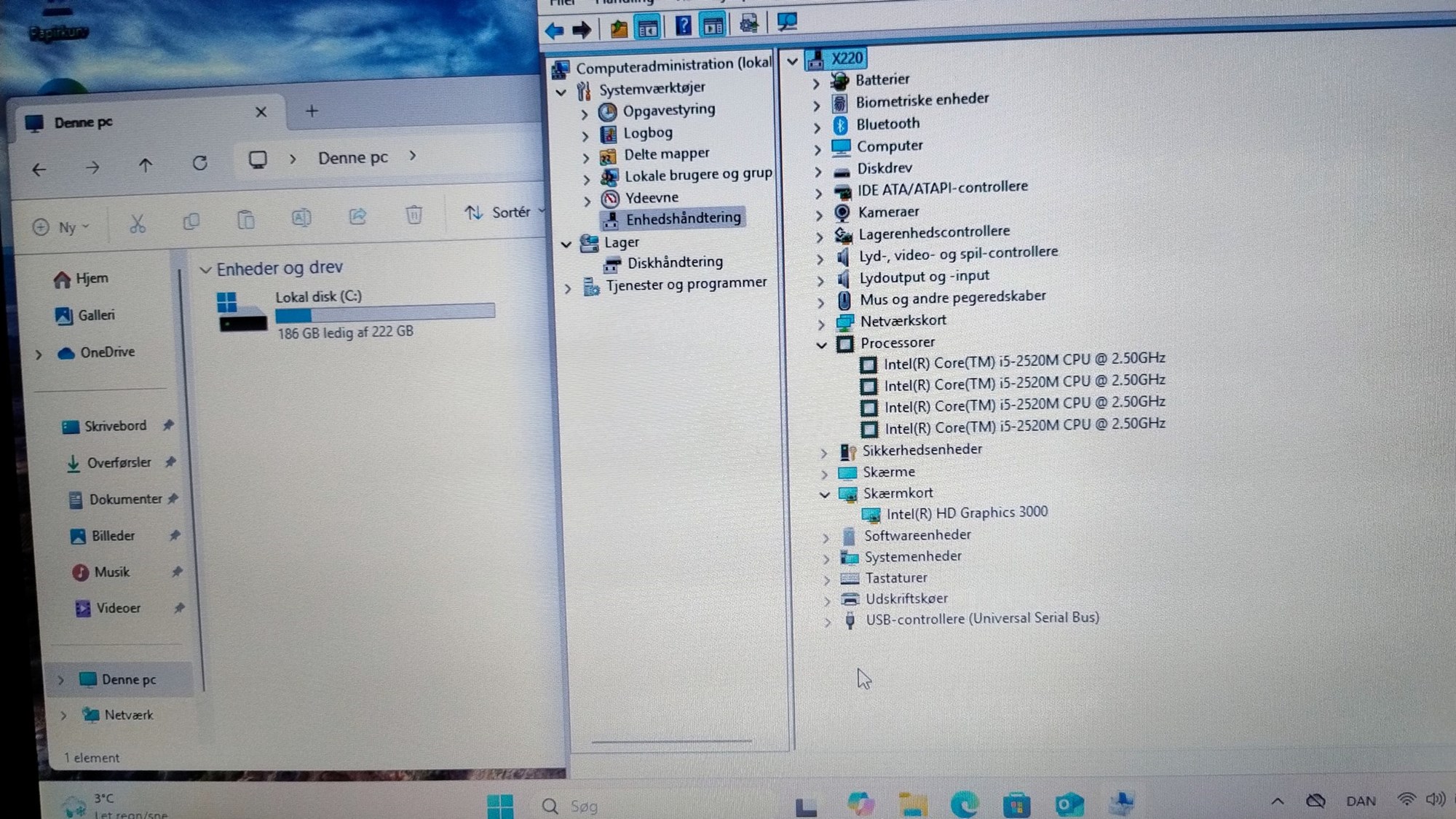
Task: Collapse the Enheder og drev section
Action: (x=206, y=270)
